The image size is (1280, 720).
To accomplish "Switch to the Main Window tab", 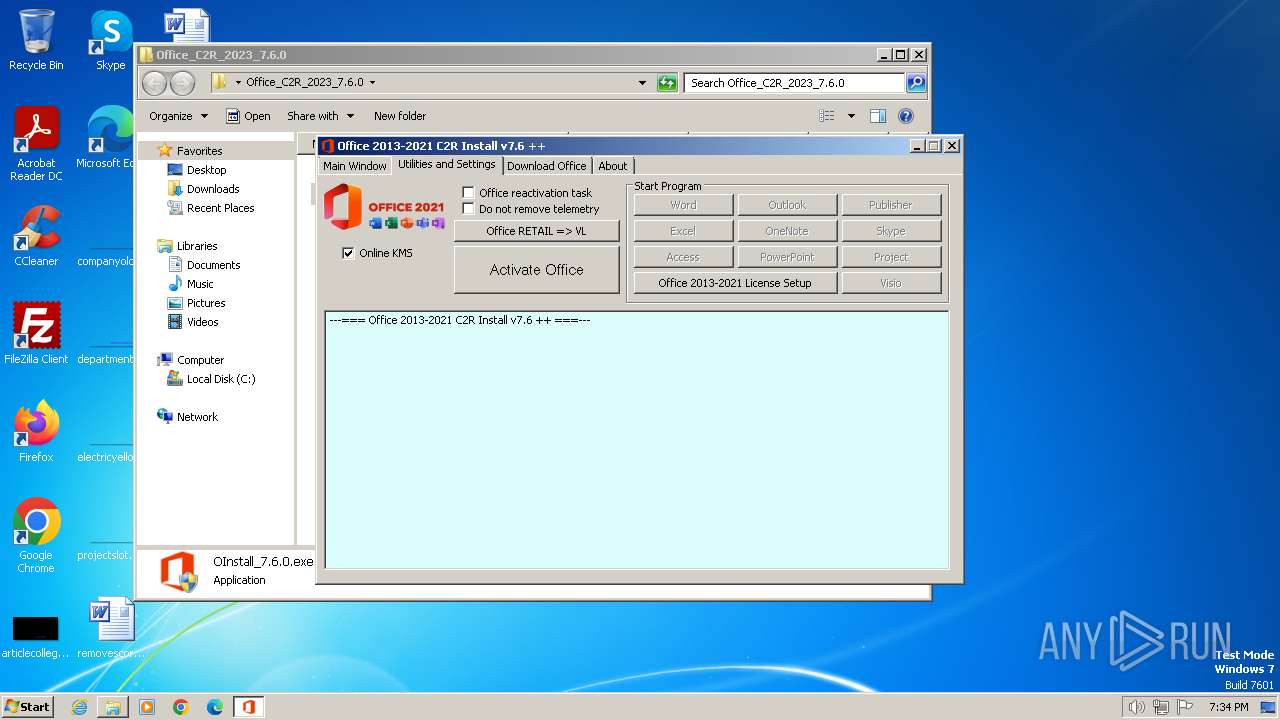I will (x=355, y=166).
